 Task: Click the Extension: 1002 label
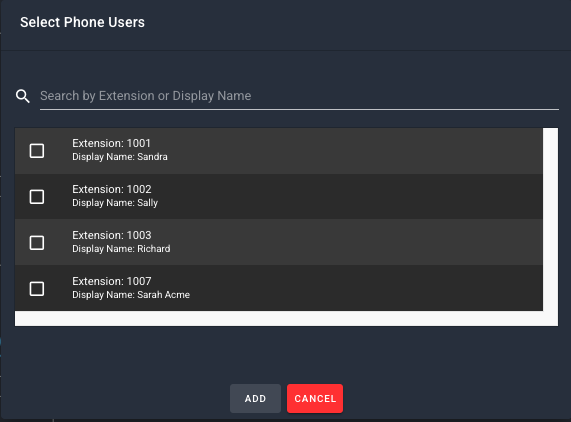coord(112,189)
